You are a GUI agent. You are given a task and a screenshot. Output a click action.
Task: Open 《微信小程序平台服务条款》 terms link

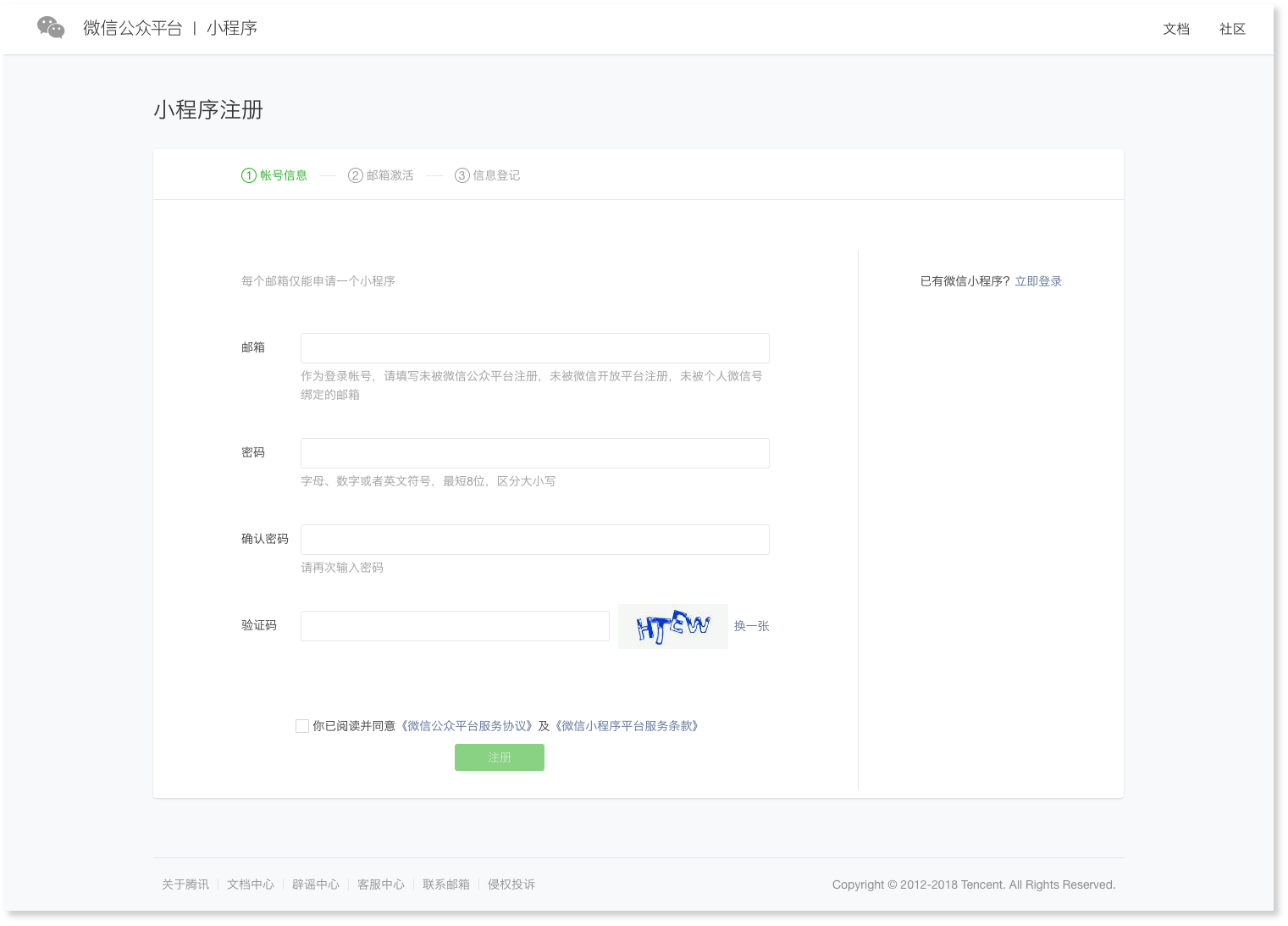[627, 725]
